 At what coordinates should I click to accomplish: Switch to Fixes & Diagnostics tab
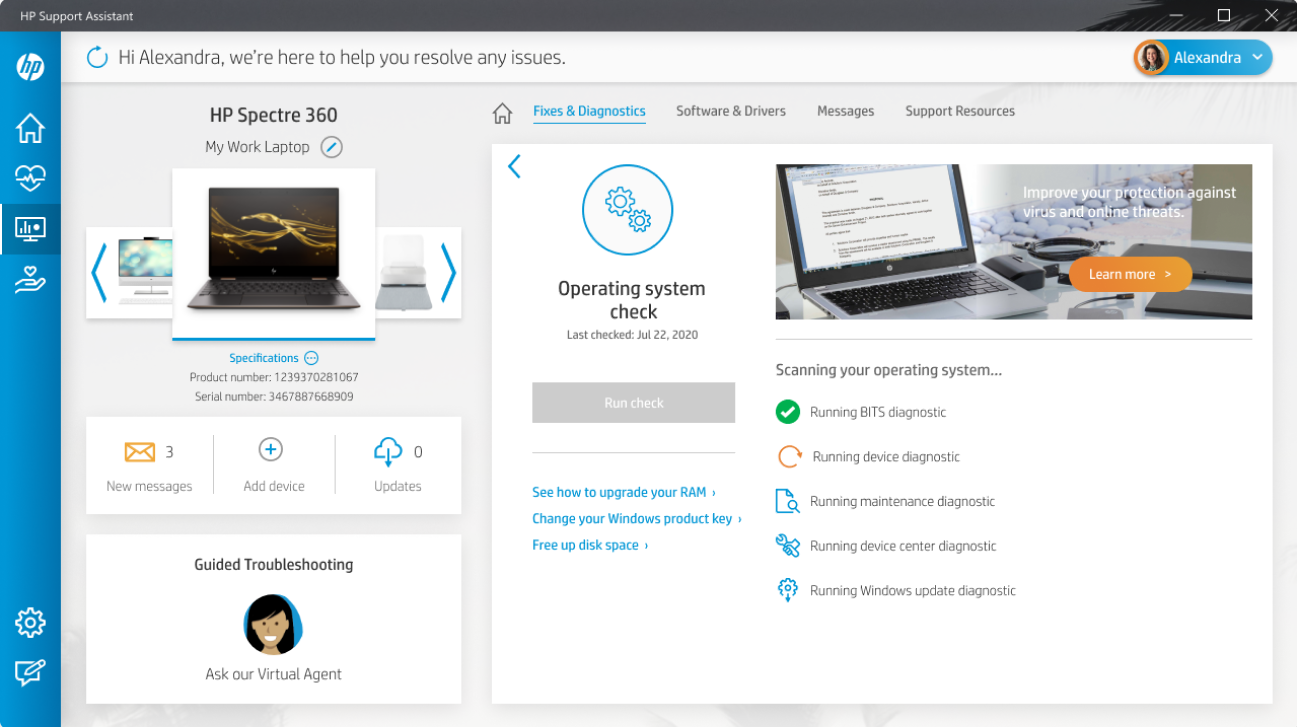pos(589,111)
